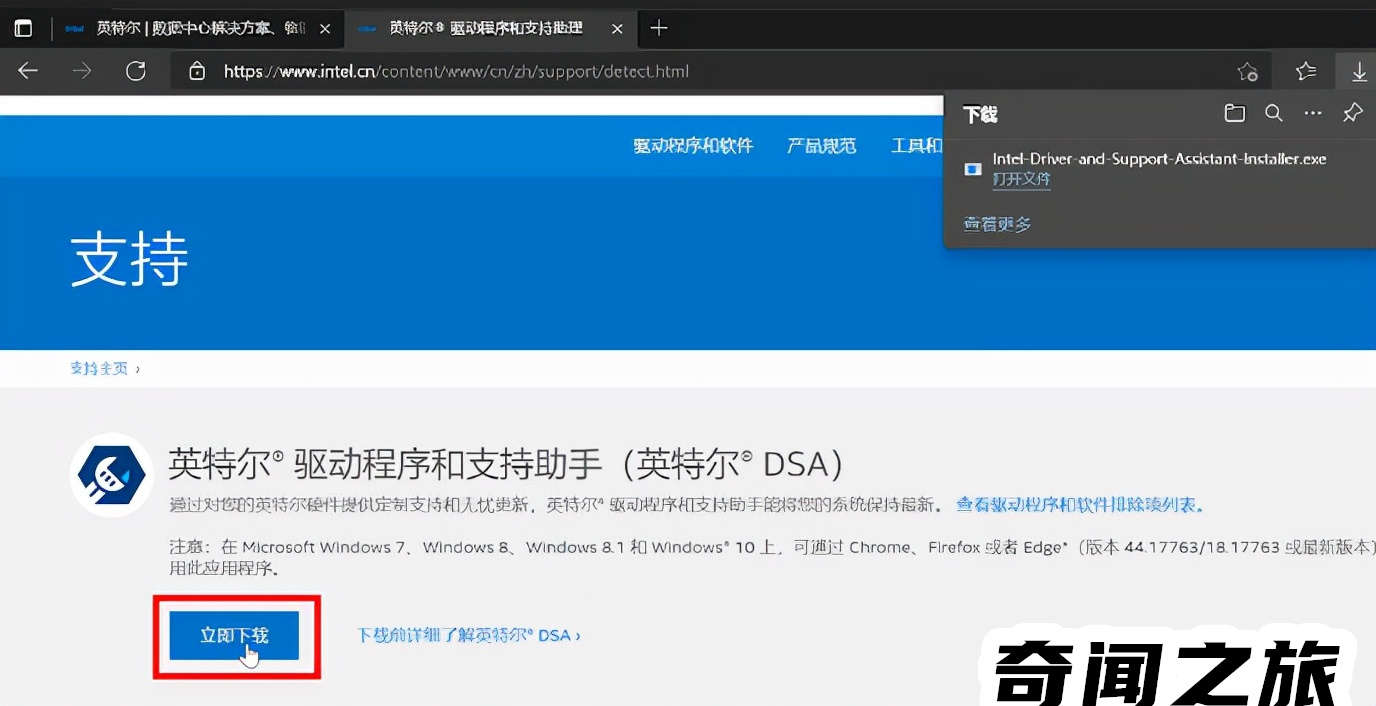Viewport: 1376px width, 706px height.
Task: Click the Intel DSA logo icon
Action: [111, 474]
